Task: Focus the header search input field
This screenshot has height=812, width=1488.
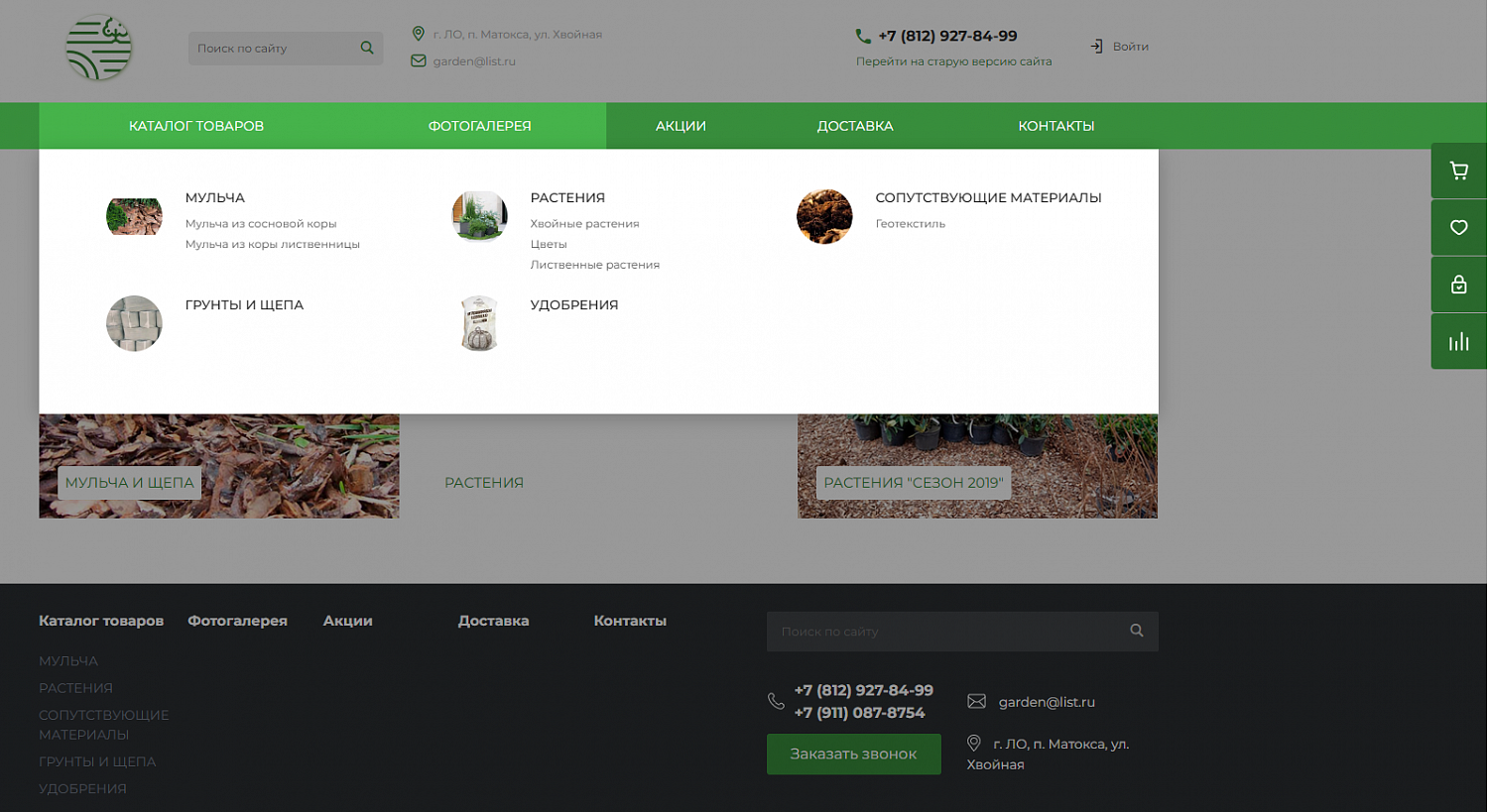Action: (273, 48)
